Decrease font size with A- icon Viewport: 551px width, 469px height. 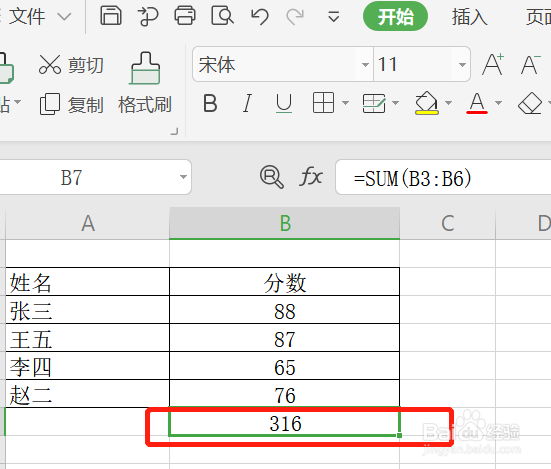tap(530, 65)
